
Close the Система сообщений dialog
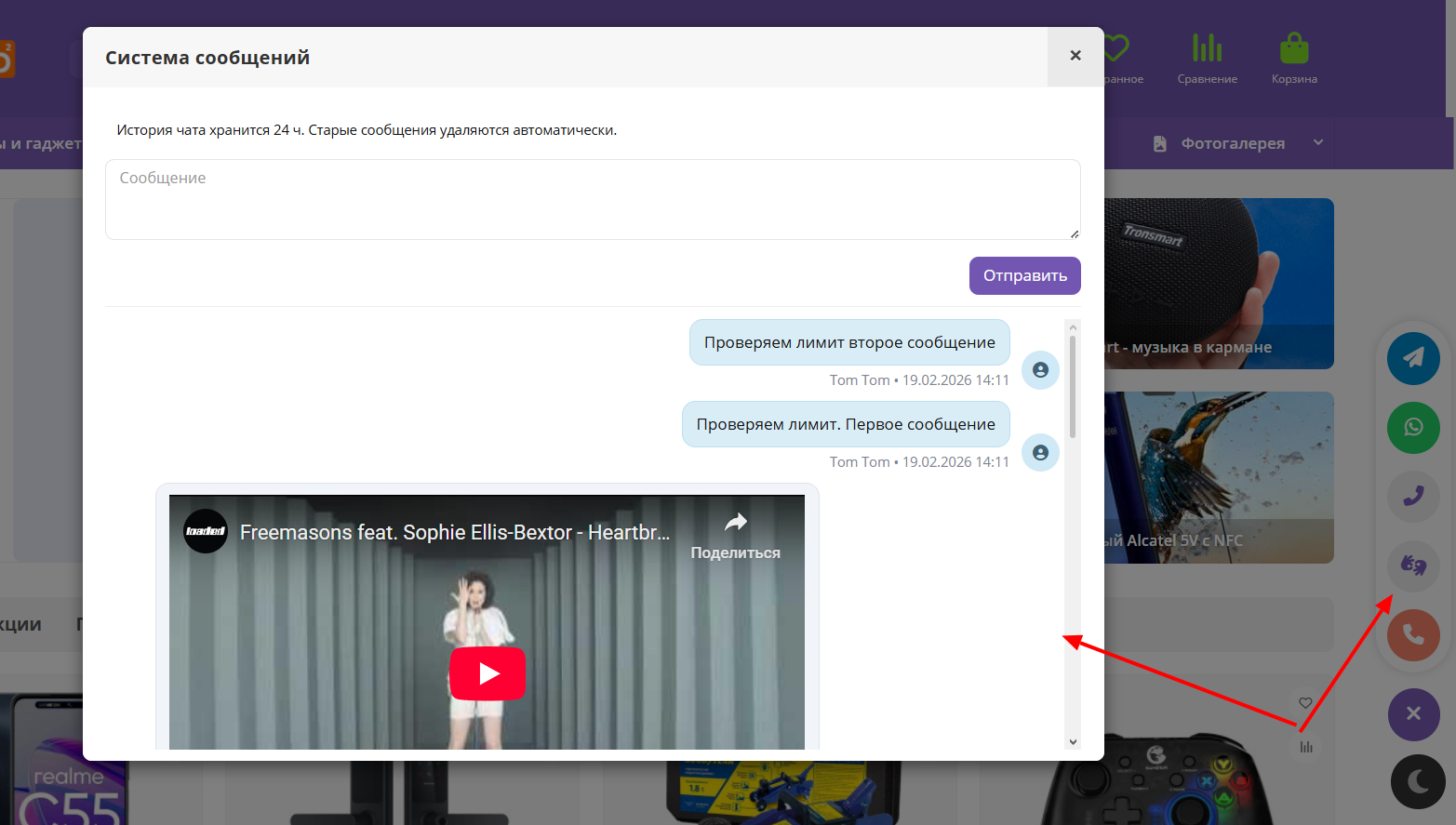[1075, 56]
